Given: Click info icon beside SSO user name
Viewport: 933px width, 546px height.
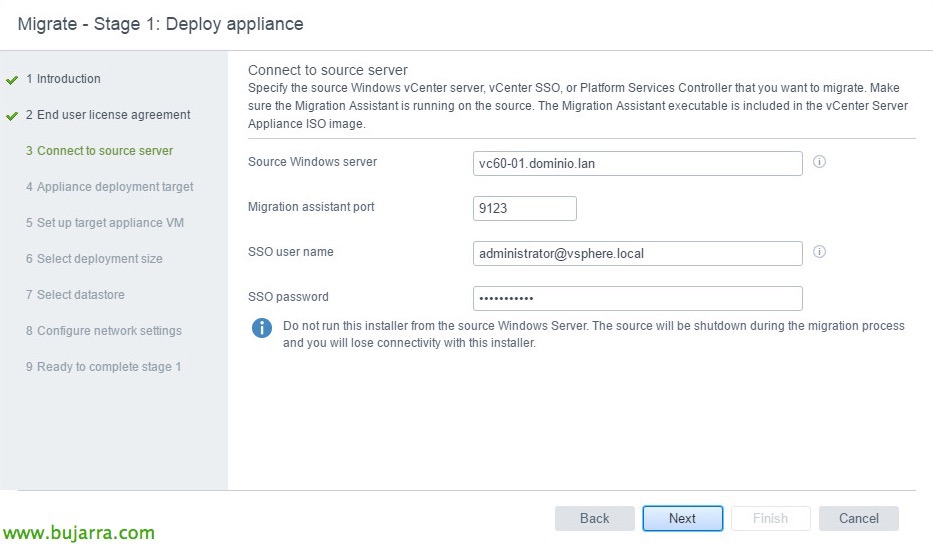Looking at the screenshot, I should (819, 252).
